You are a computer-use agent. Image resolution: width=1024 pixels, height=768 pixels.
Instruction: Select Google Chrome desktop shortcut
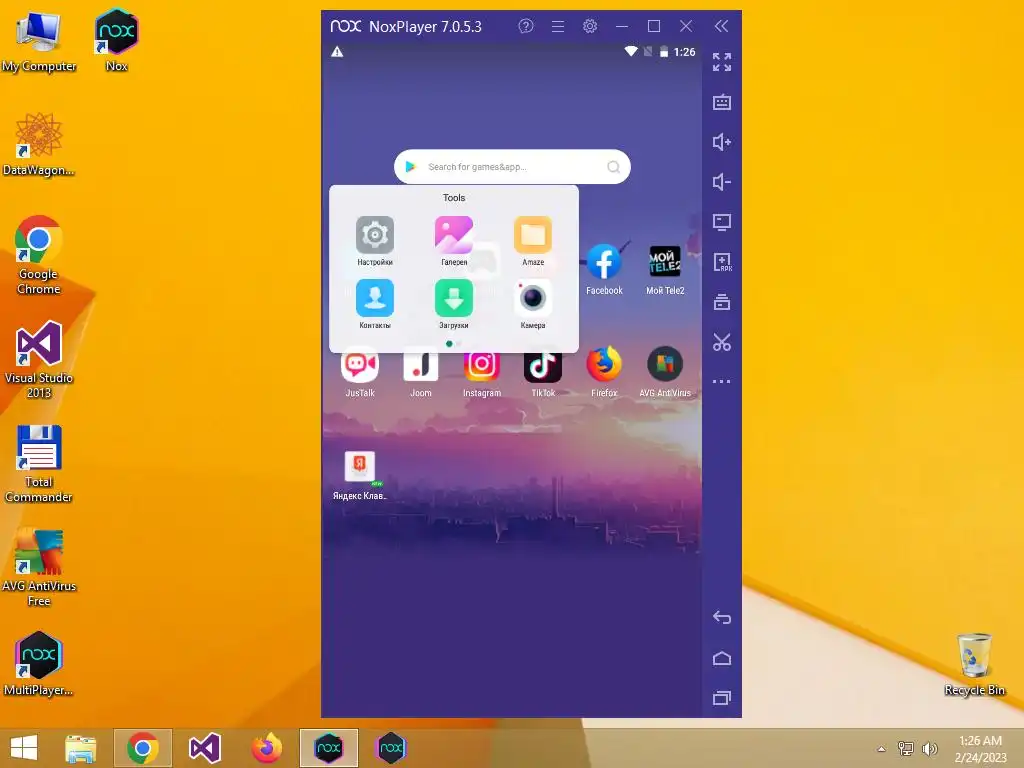pos(39,255)
